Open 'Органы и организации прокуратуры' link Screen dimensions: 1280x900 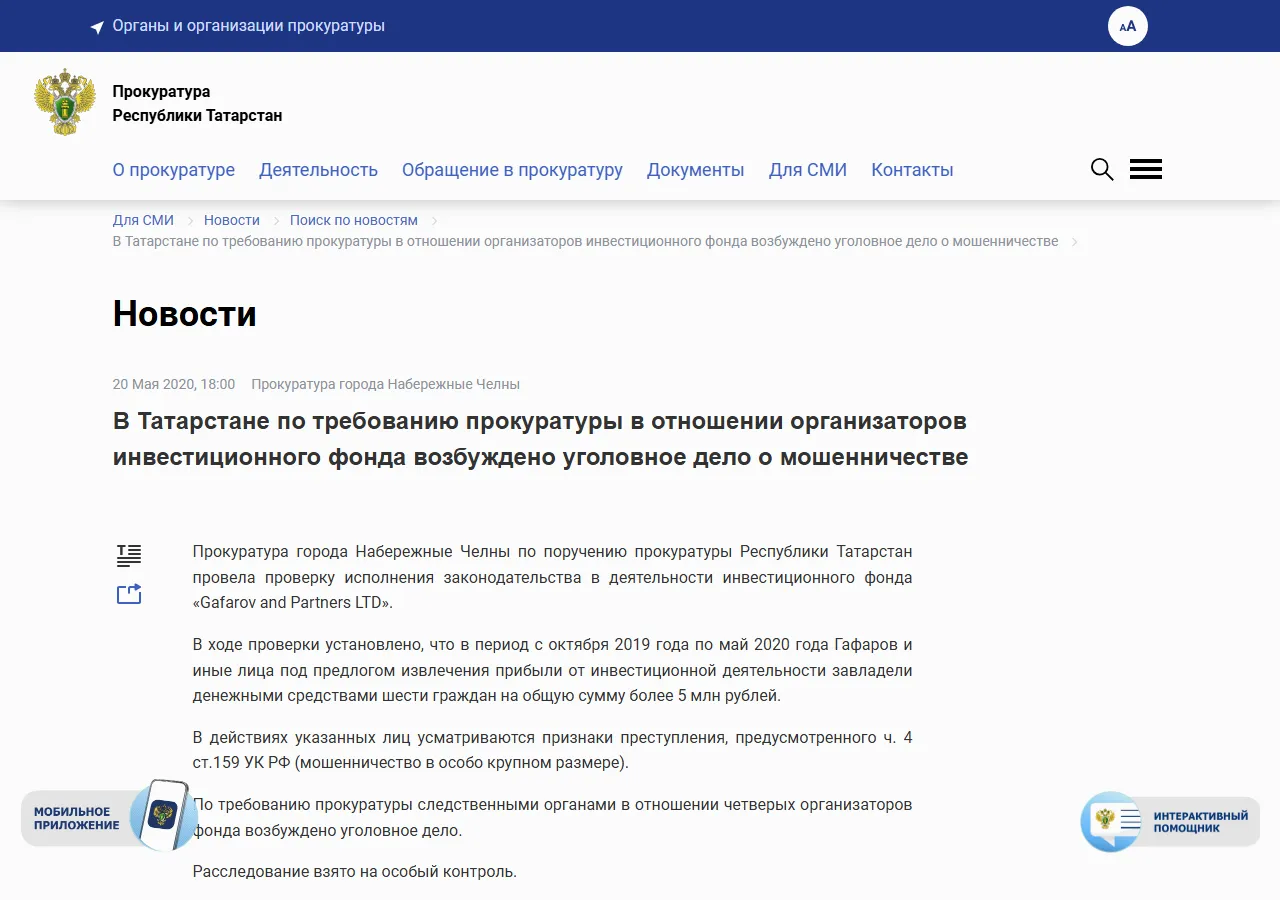click(249, 26)
